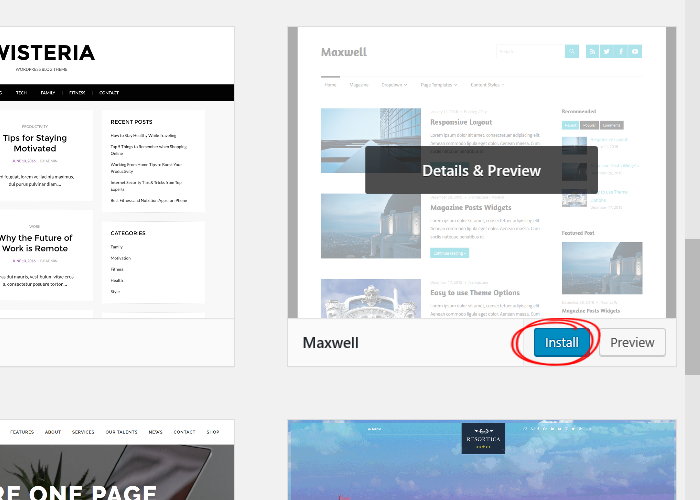Click SERVICES in One Page preview menu

(83, 432)
